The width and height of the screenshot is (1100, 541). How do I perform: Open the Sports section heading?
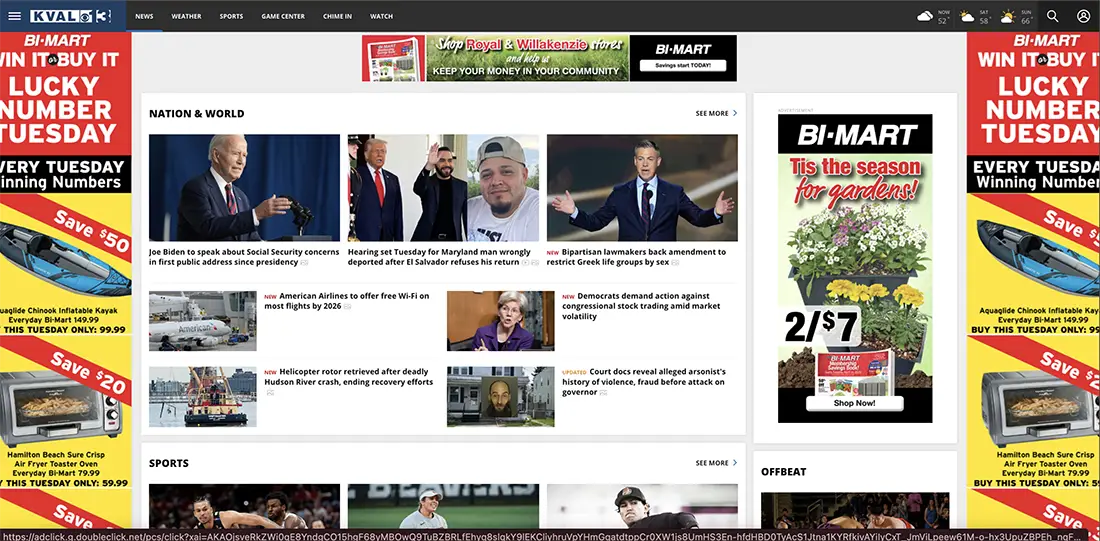click(x=168, y=464)
